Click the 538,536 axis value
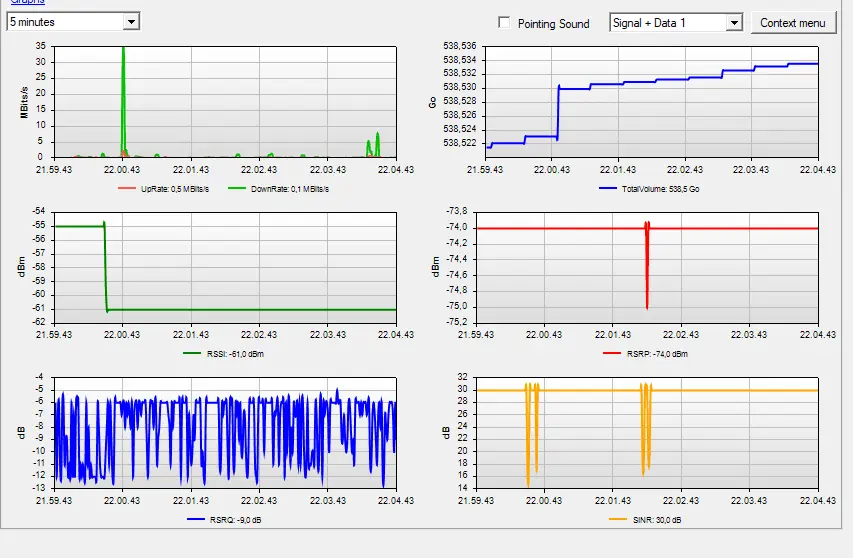 [460, 46]
